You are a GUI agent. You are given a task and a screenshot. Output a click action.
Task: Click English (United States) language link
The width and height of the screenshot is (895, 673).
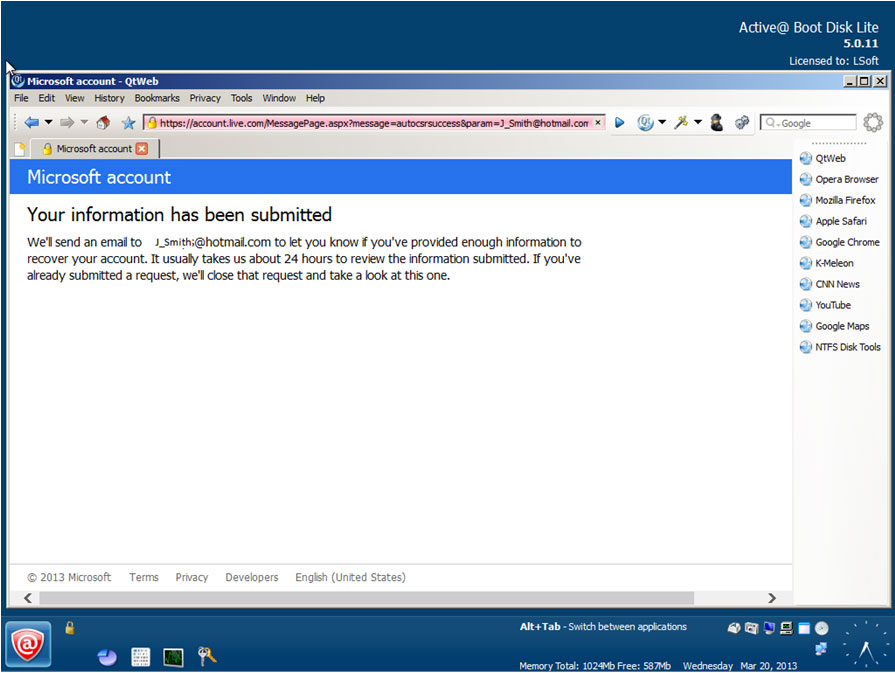click(350, 577)
